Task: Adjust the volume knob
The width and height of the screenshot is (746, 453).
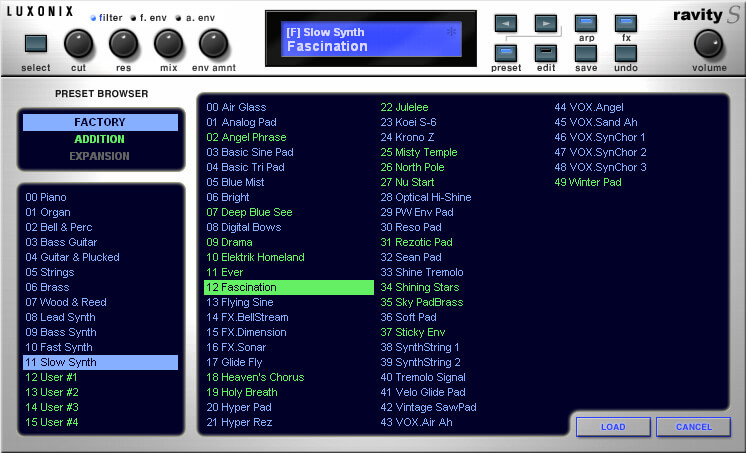Action: pyautogui.click(x=708, y=44)
